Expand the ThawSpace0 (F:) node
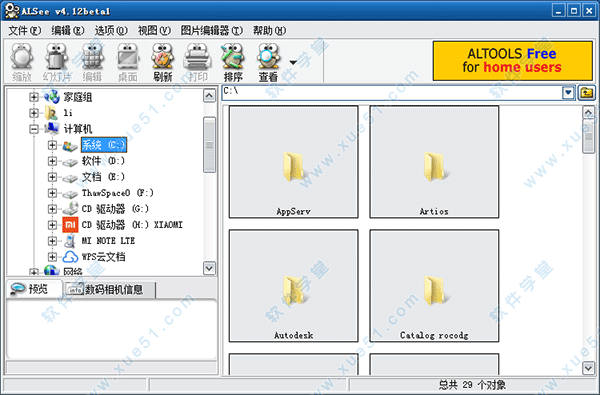The width and height of the screenshot is (600, 395). (52, 193)
